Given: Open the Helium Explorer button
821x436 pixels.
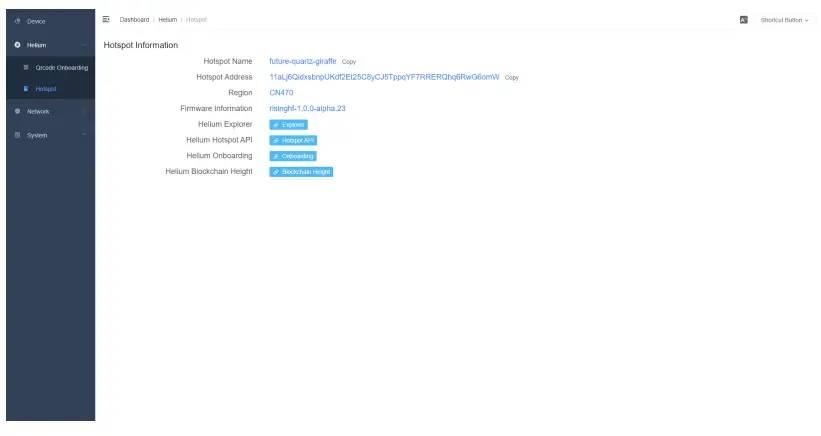Looking at the screenshot, I should coord(289,125).
